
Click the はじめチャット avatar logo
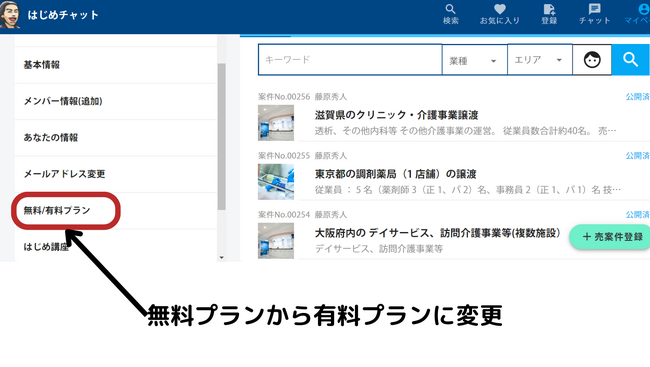pos(10,15)
